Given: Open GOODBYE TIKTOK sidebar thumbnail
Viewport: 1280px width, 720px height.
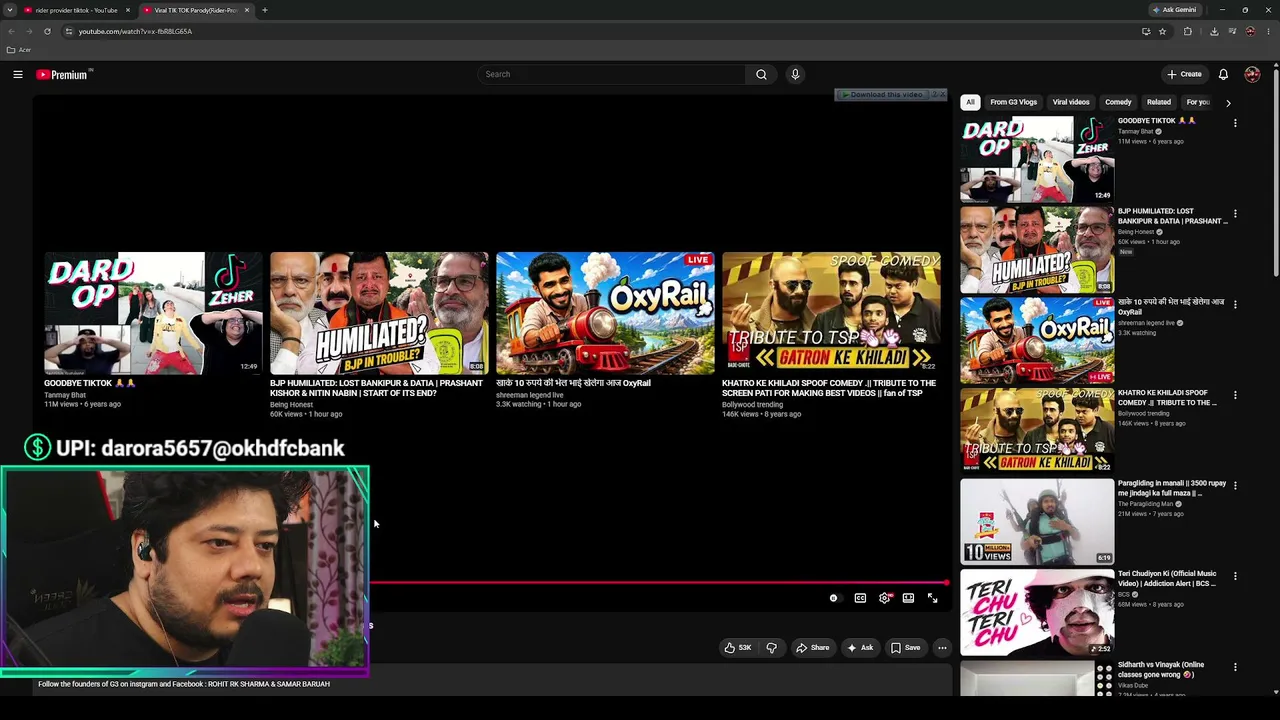Looking at the screenshot, I should 1037,159.
